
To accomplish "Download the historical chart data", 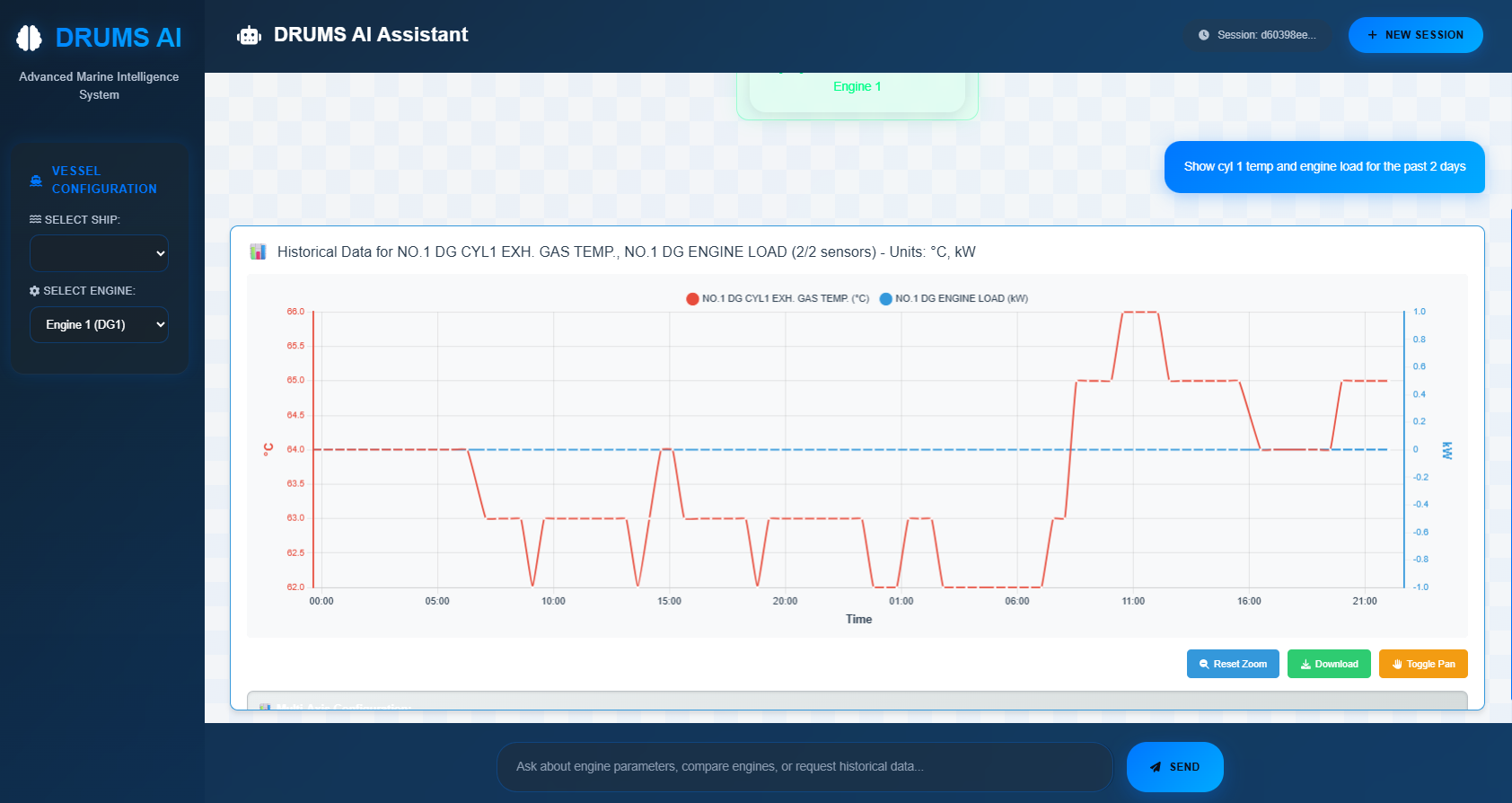I will tap(1328, 664).
